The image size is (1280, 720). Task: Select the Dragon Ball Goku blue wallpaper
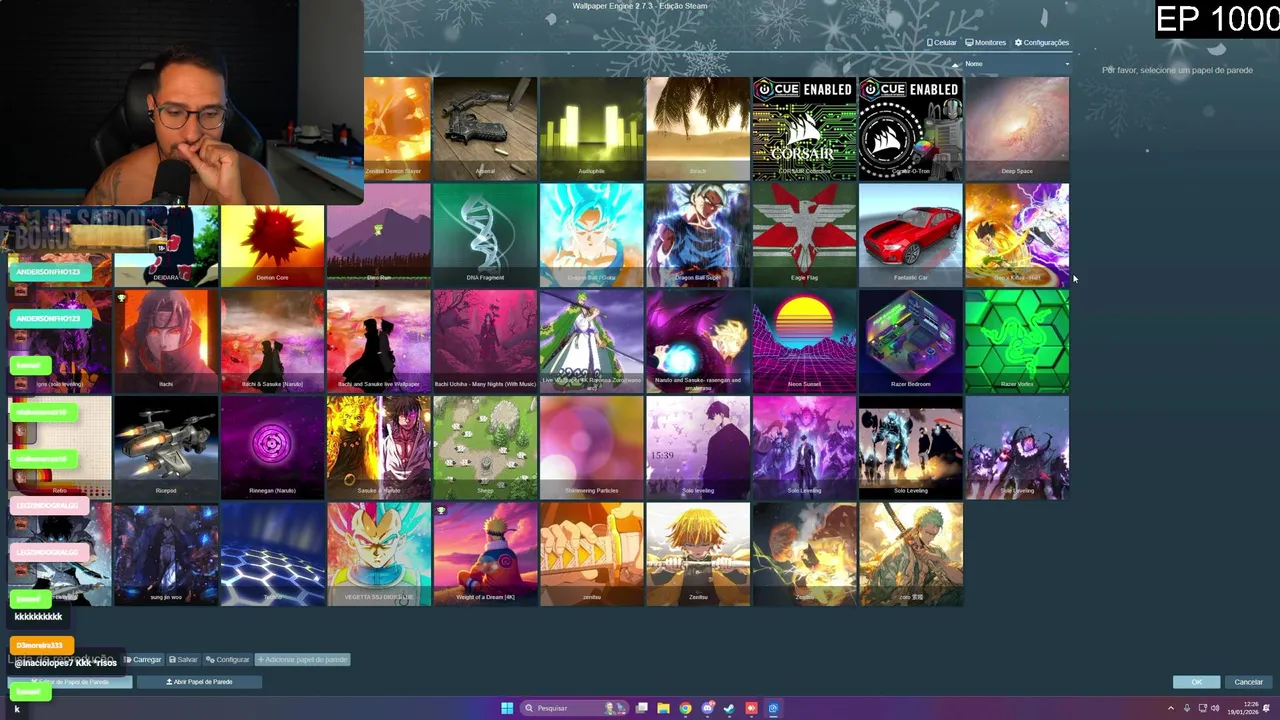(591, 235)
